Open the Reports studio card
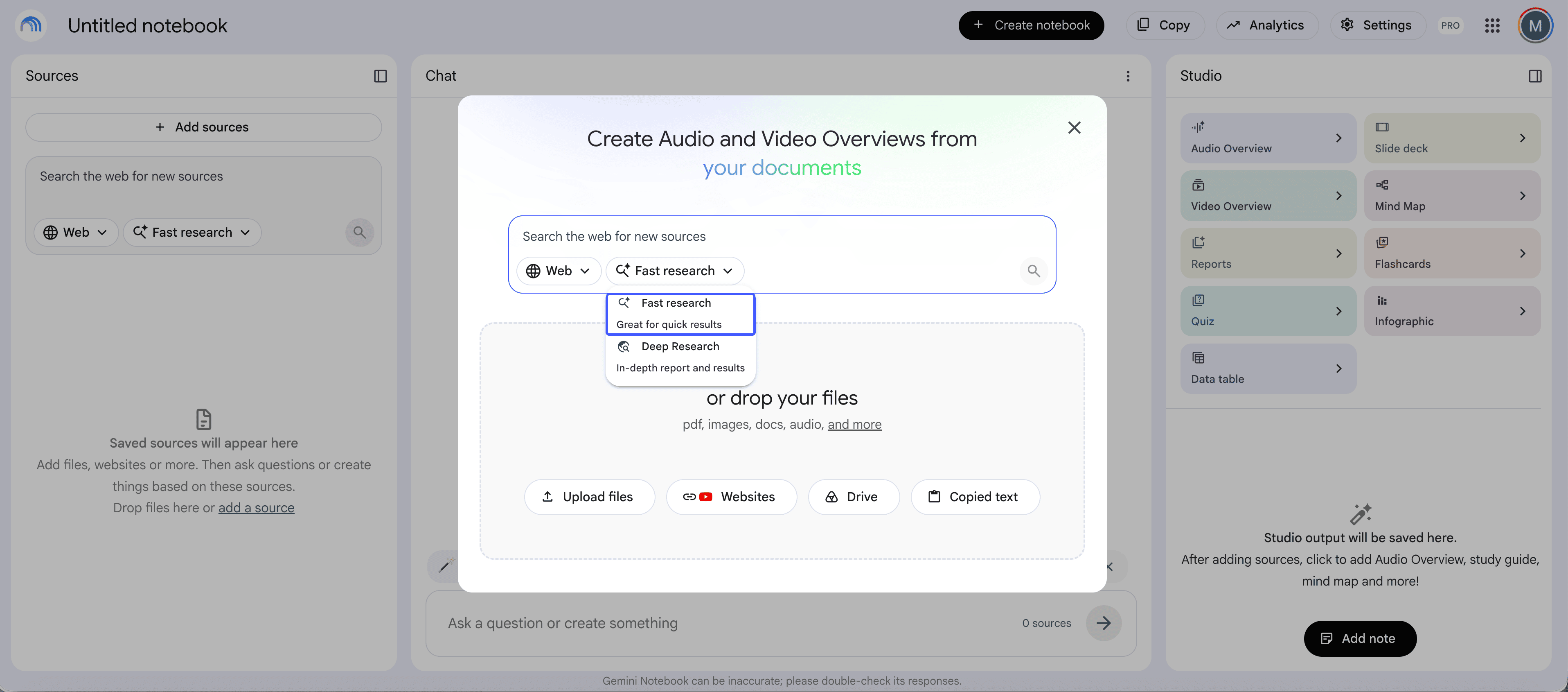Image resolution: width=1568 pixels, height=692 pixels. pos(1268,253)
